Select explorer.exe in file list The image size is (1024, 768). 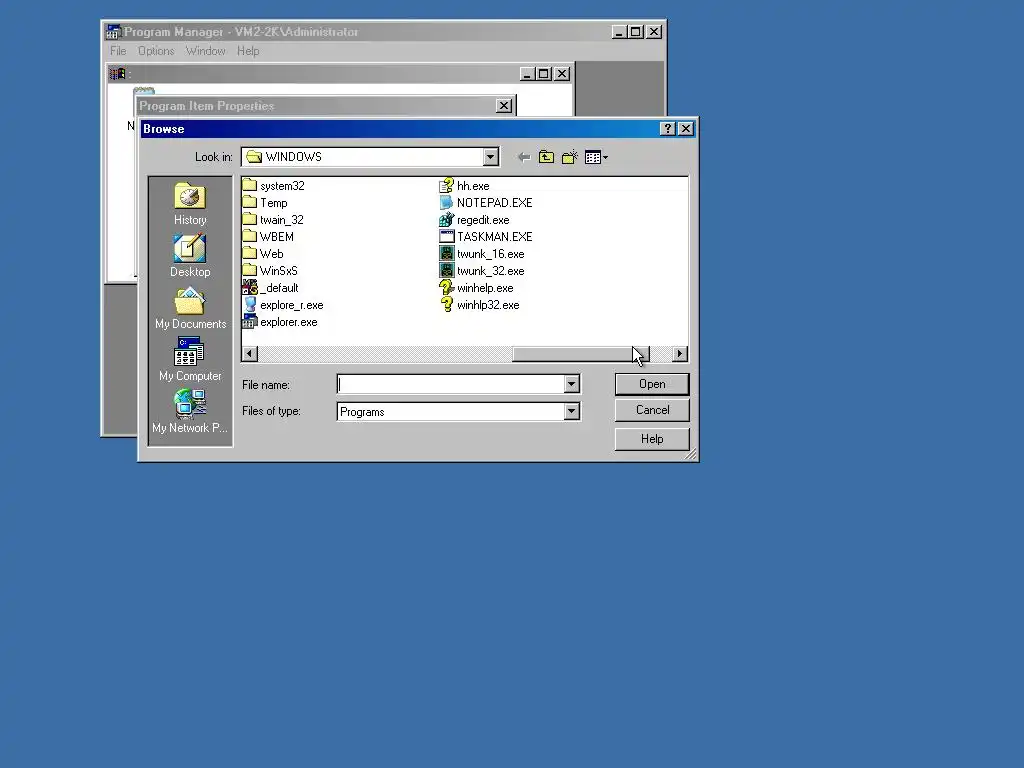pyautogui.click(x=280, y=322)
